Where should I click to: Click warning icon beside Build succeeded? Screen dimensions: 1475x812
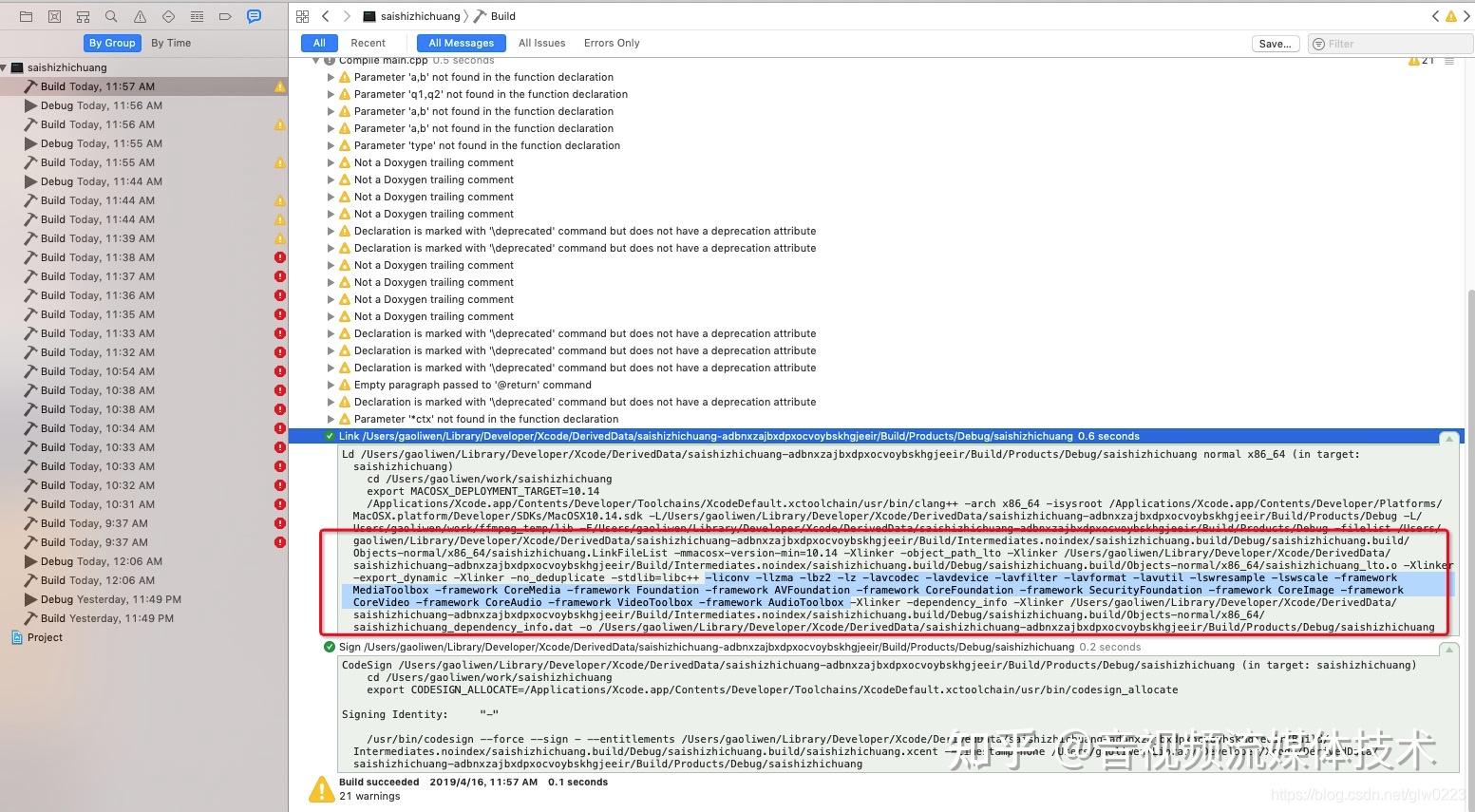[320, 789]
